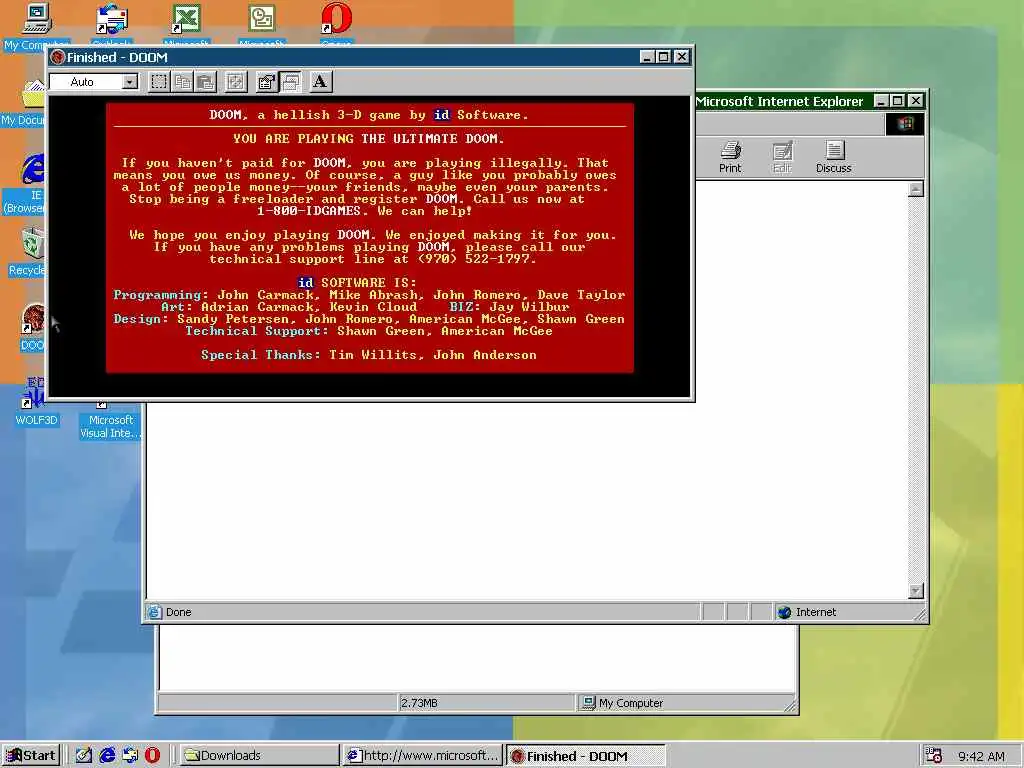Click the Font 'A' toolbar icon
This screenshot has height=768, width=1024.
[320, 82]
